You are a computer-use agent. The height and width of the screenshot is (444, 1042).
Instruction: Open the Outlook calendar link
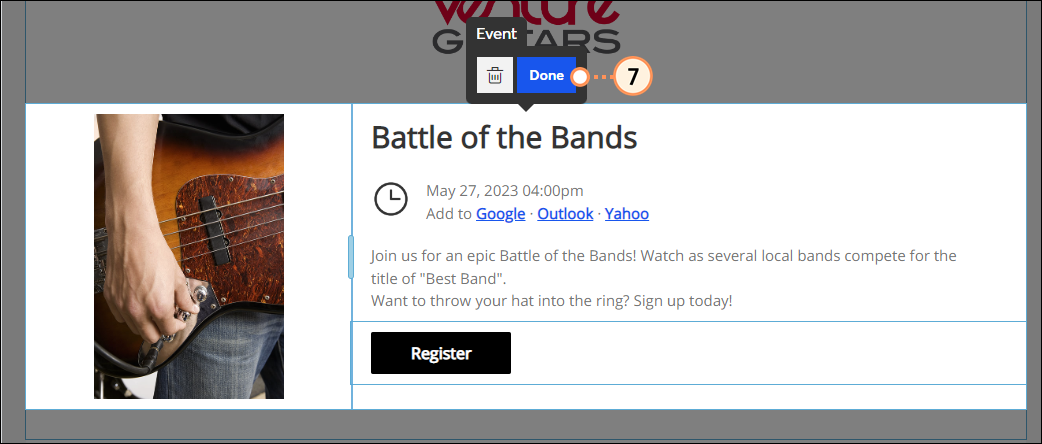(x=565, y=214)
